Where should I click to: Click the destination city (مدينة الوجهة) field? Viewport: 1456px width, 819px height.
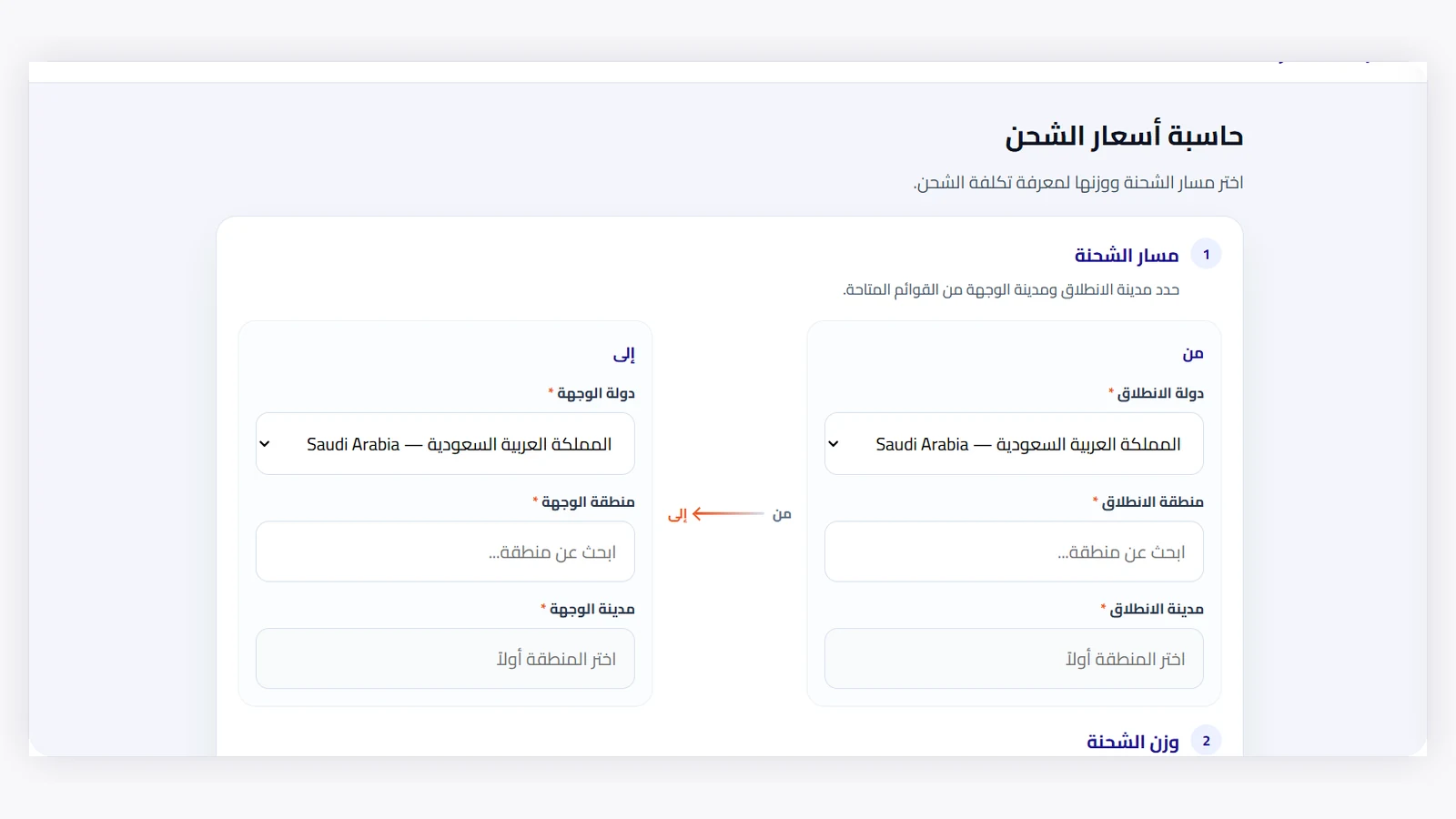pos(445,659)
